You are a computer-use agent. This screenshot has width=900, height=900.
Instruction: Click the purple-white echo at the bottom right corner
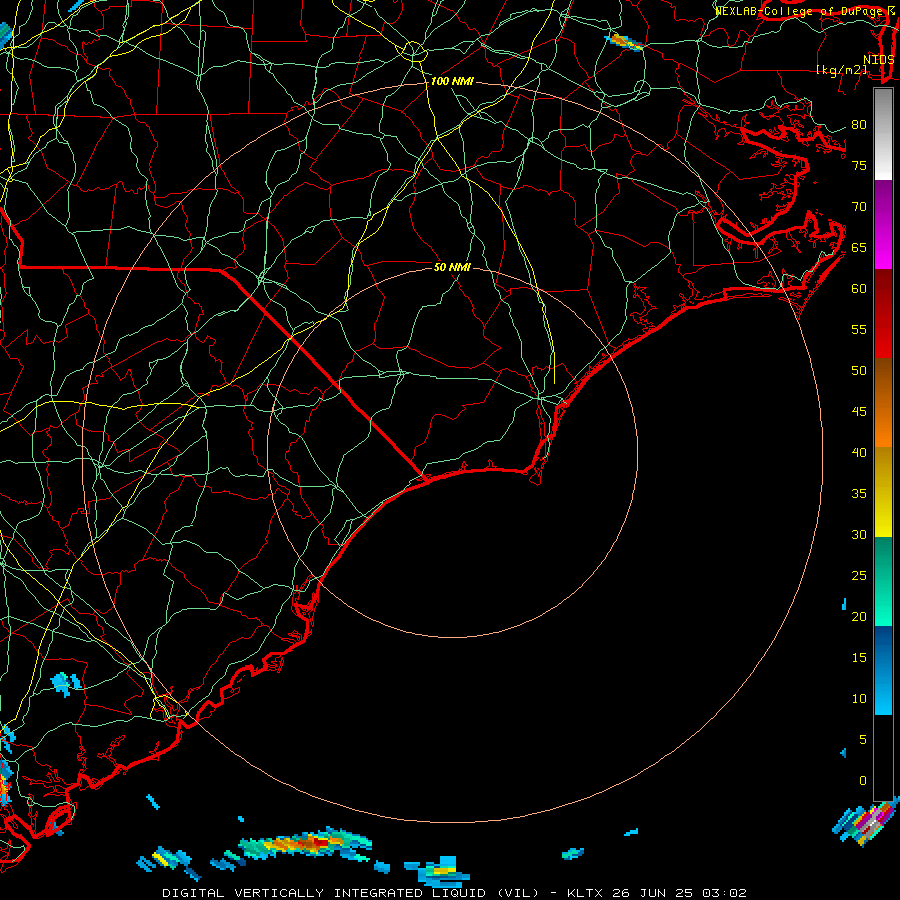tap(868, 819)
